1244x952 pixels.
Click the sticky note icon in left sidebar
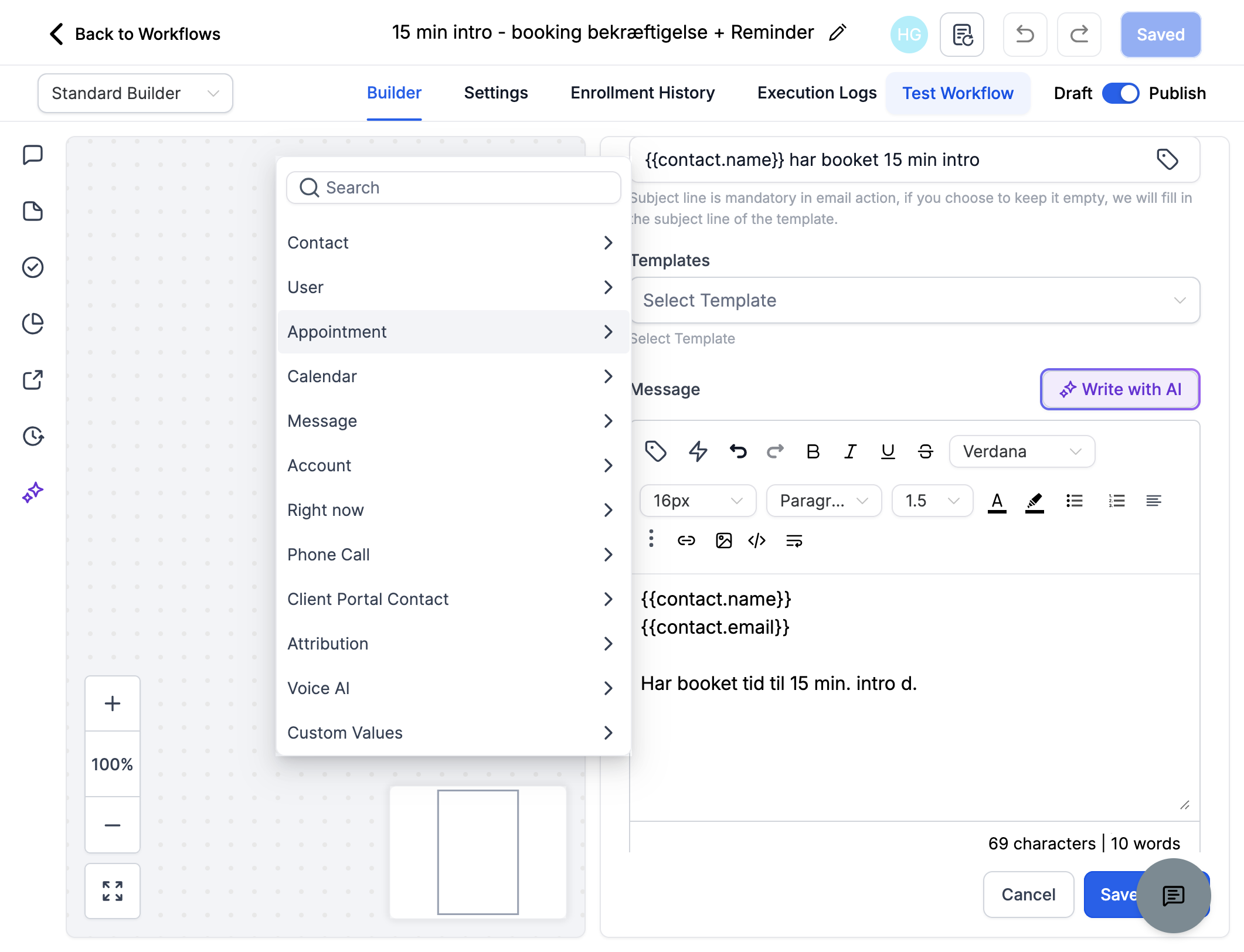[33, 211]
